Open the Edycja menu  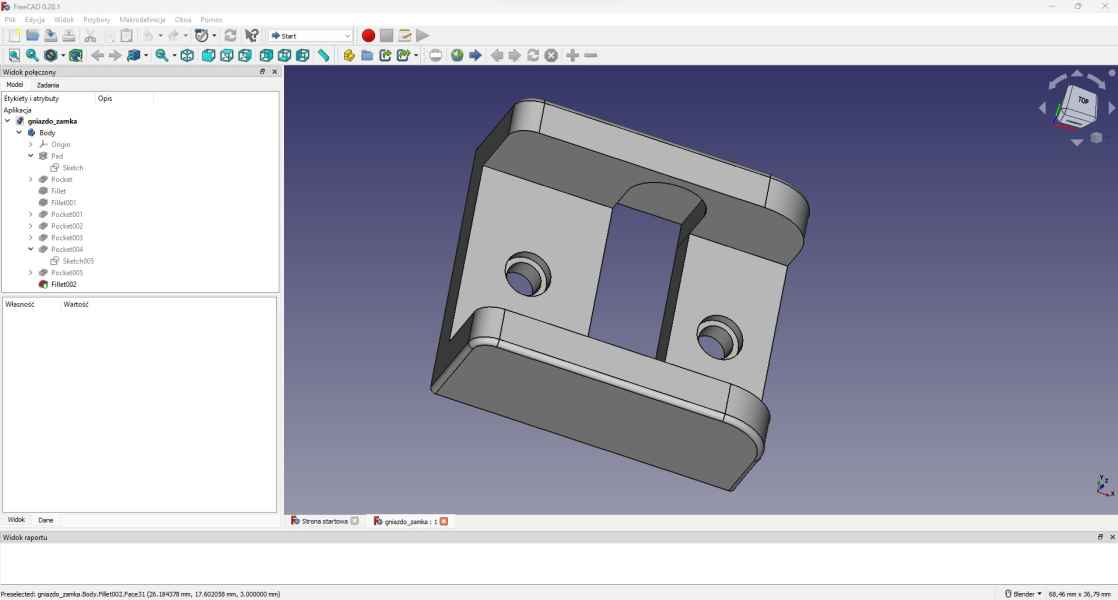[34, 20]
